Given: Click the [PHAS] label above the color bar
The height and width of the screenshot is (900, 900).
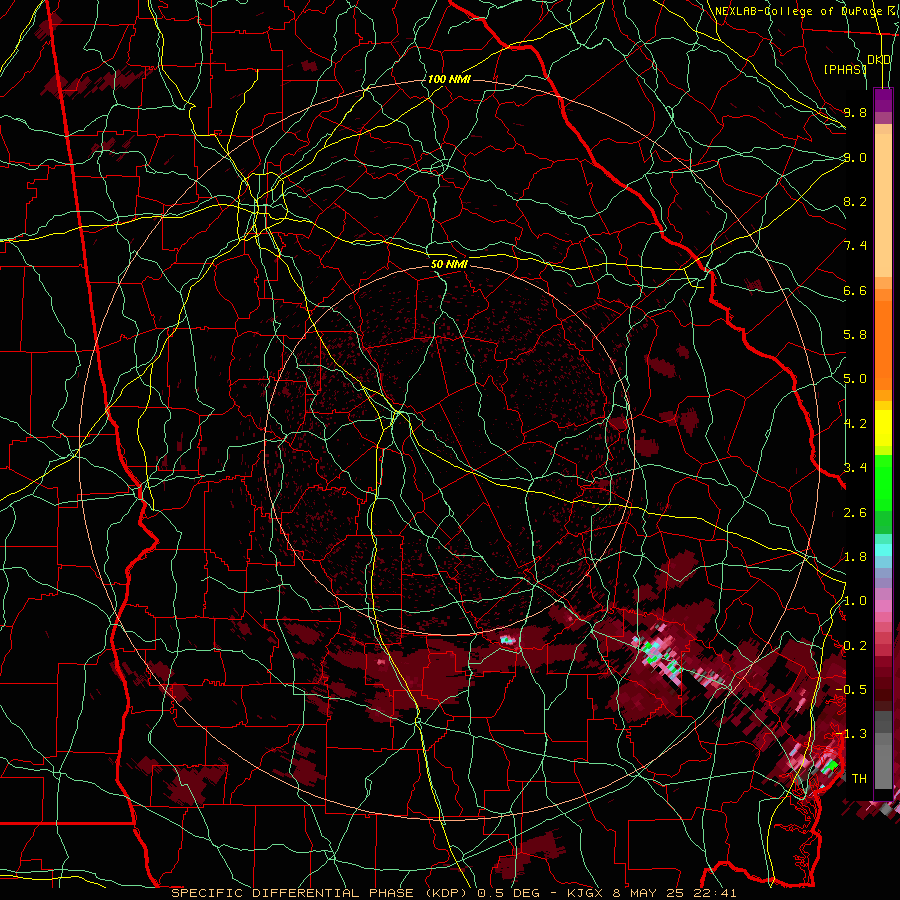Looking at the screenshot, I should (x=845, y=69).
